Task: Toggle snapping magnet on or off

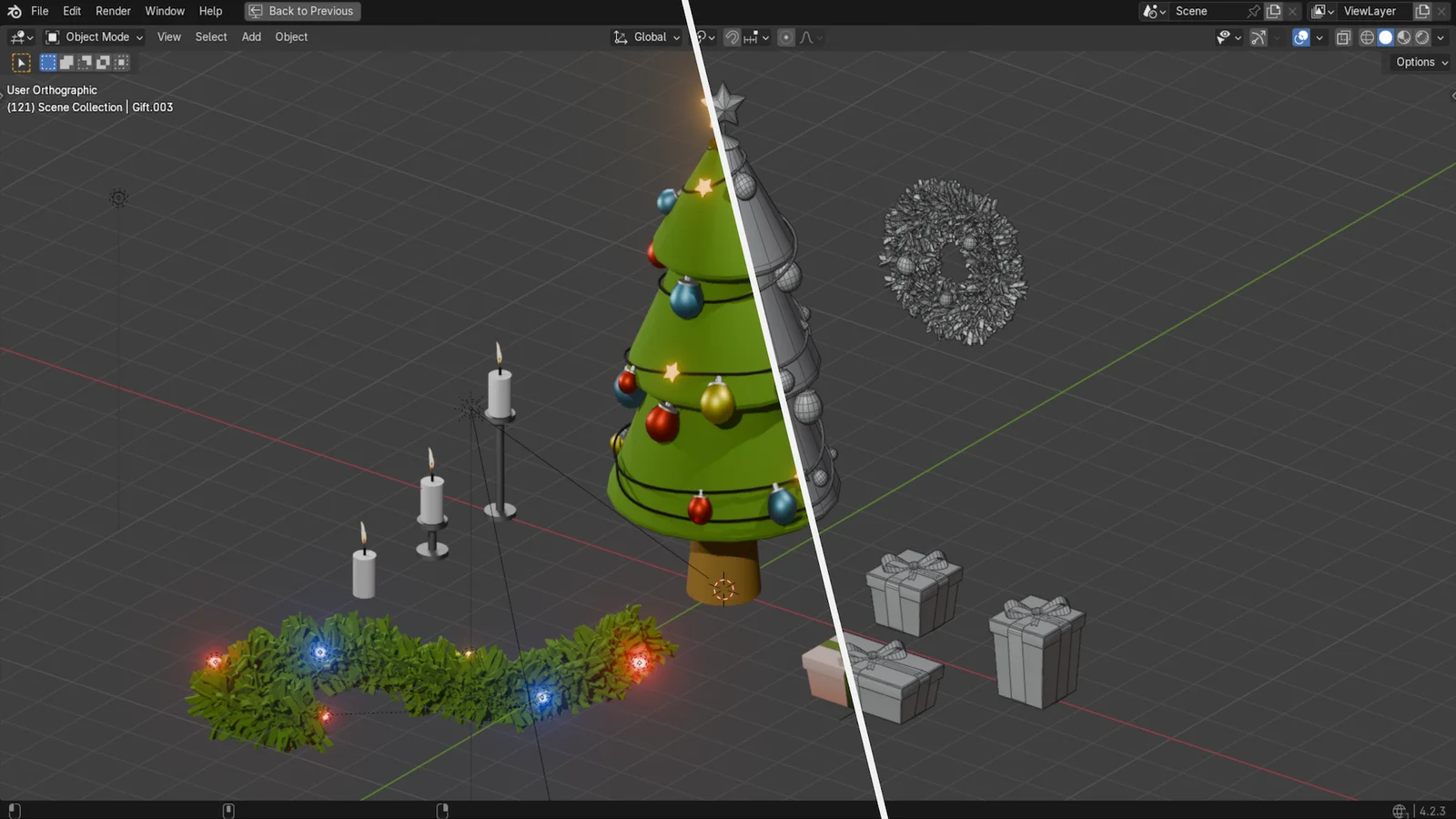Action: click(x=732, y=37)
